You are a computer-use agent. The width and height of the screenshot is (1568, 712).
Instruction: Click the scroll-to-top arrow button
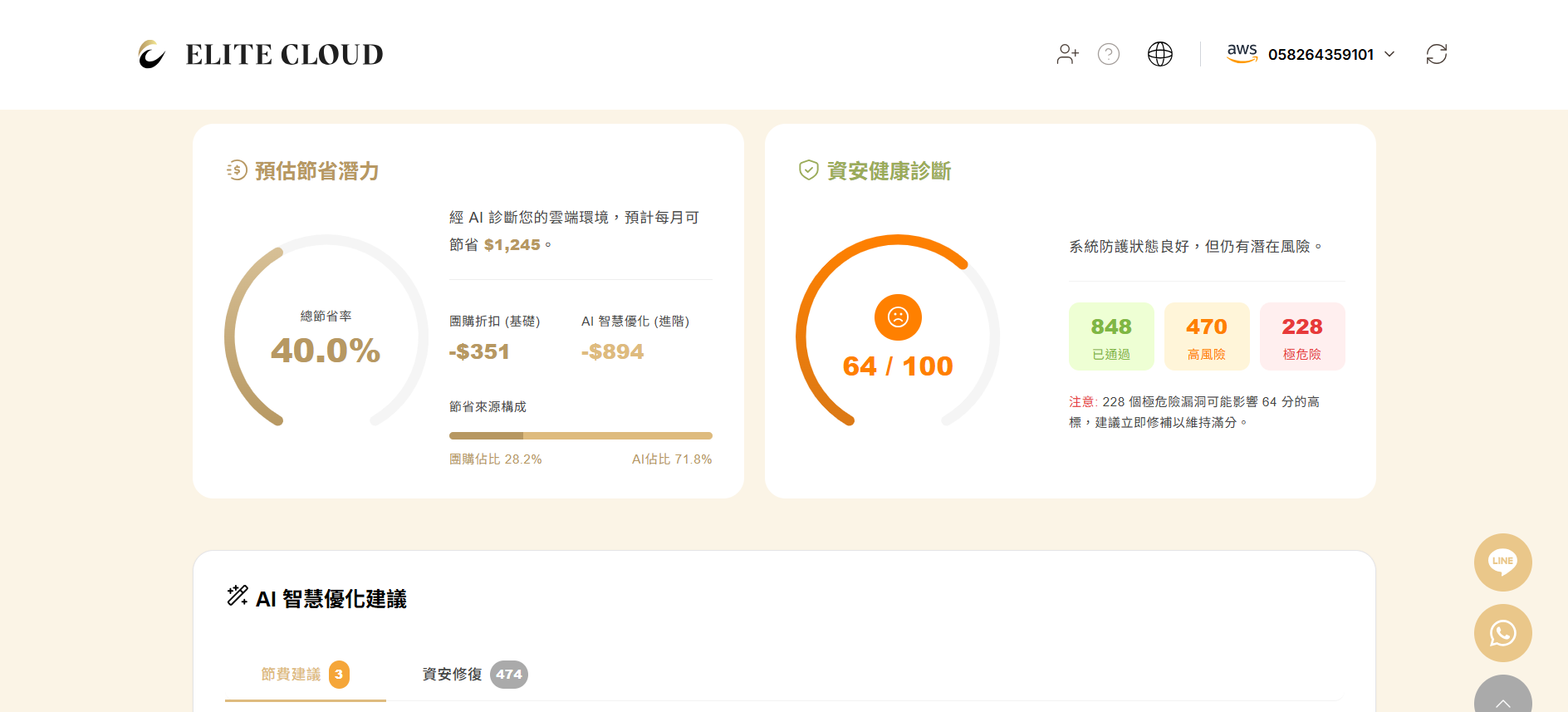pyautogui.click(x=1502, y=698)
